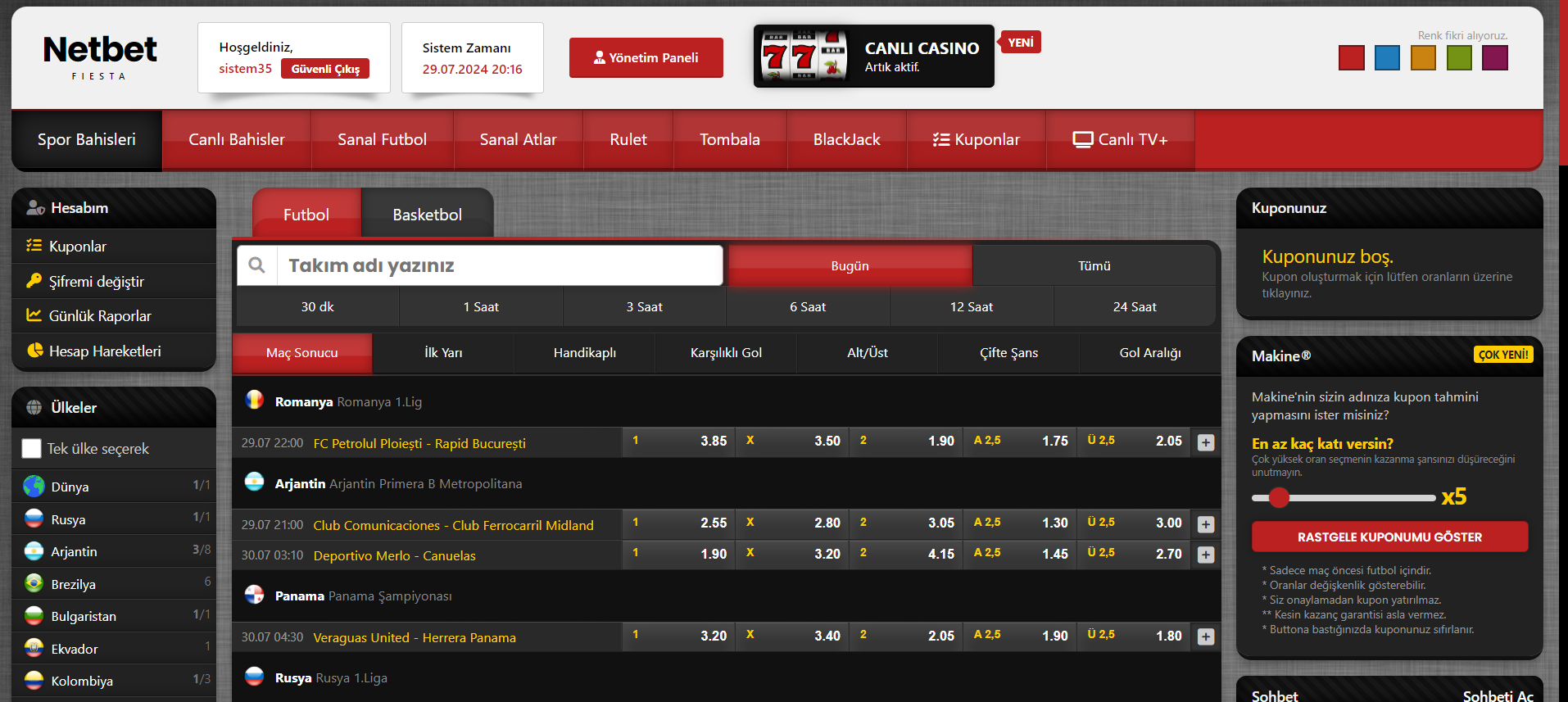This screenshot has height=702, width=1568.
Task: Select Ü 2,5 odds 3.00 for Club Comunicaciones
Action: click(1134, 523)
